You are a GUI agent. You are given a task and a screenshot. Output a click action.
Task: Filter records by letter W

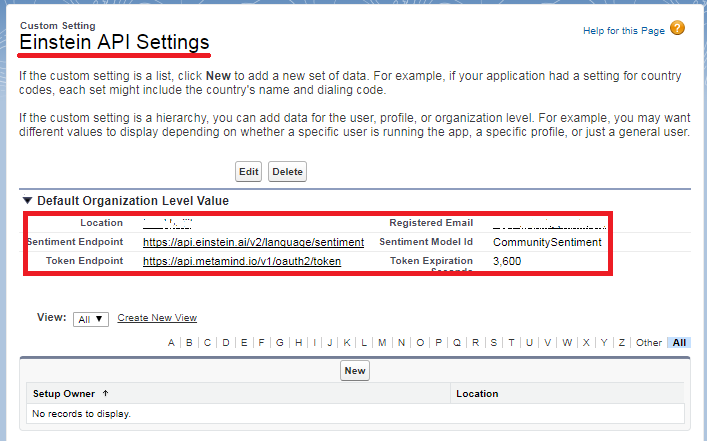point(567,343)
